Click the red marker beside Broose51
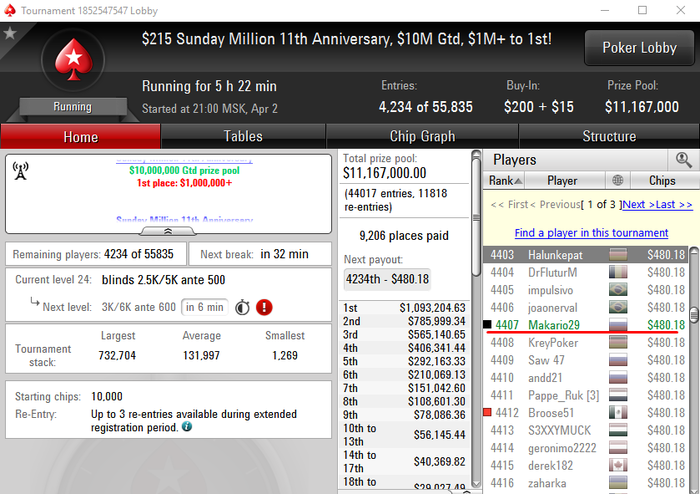The height and width of the screenshot is (494, 700). coord(487,412)
